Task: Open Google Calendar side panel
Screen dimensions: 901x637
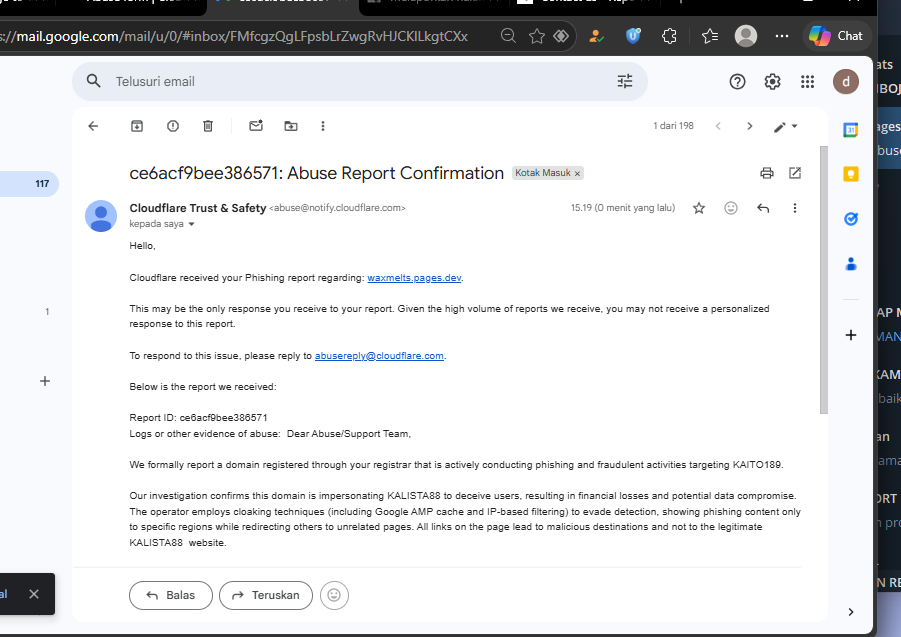Action: point(850,130)
